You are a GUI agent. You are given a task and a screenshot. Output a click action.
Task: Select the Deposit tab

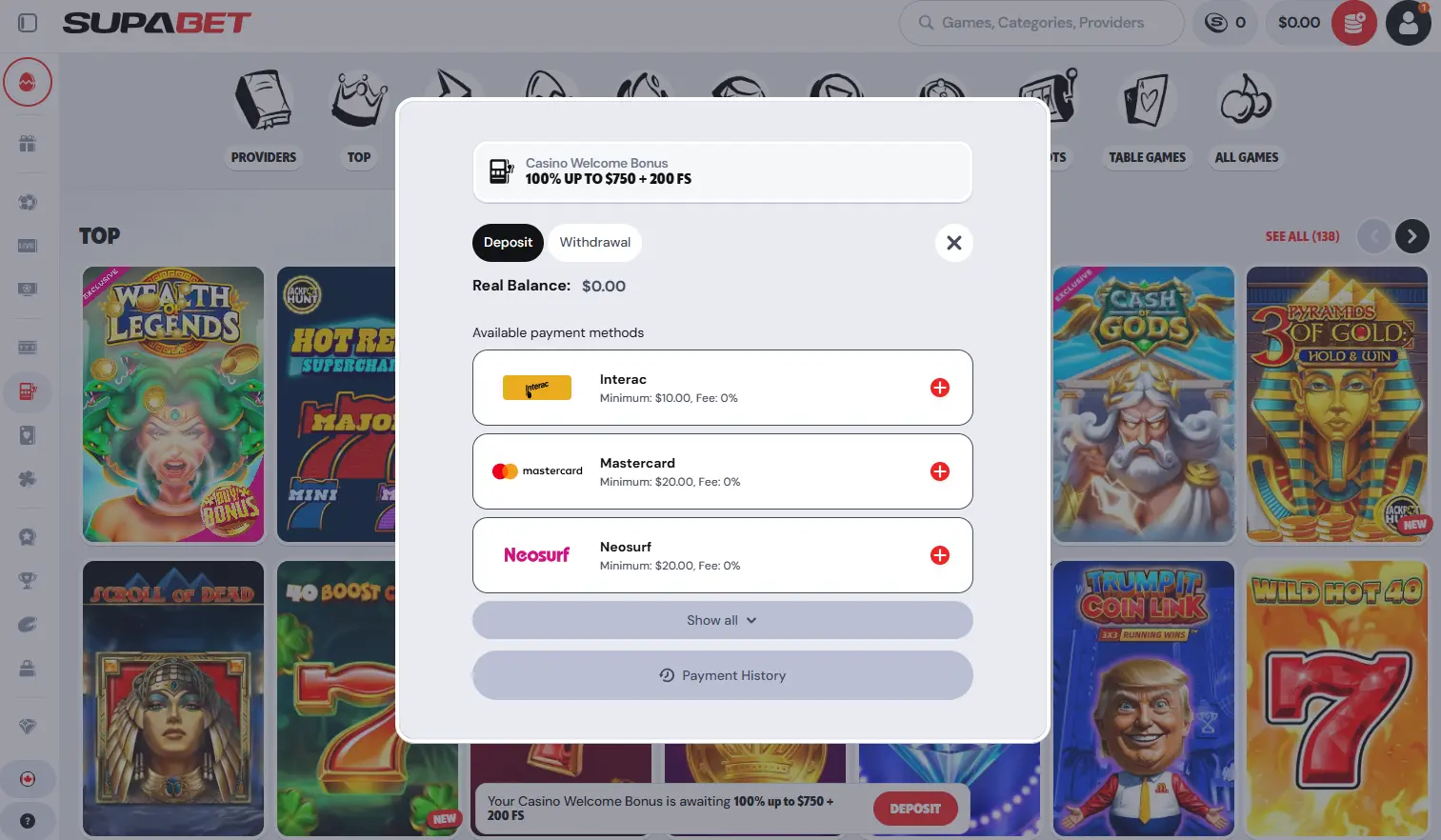point(508,242)
